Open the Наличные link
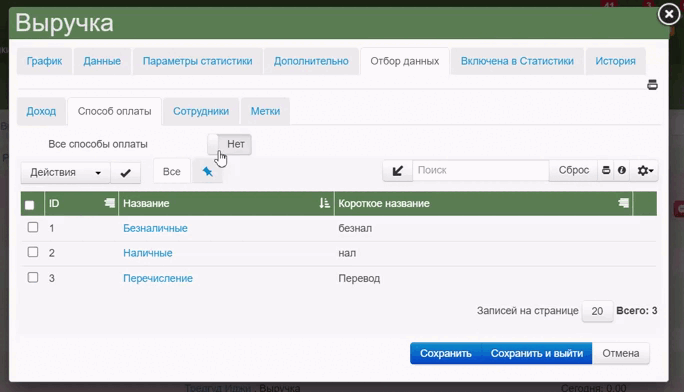Image resolution: width=684 pixels, height=392 pixels. 147,253
